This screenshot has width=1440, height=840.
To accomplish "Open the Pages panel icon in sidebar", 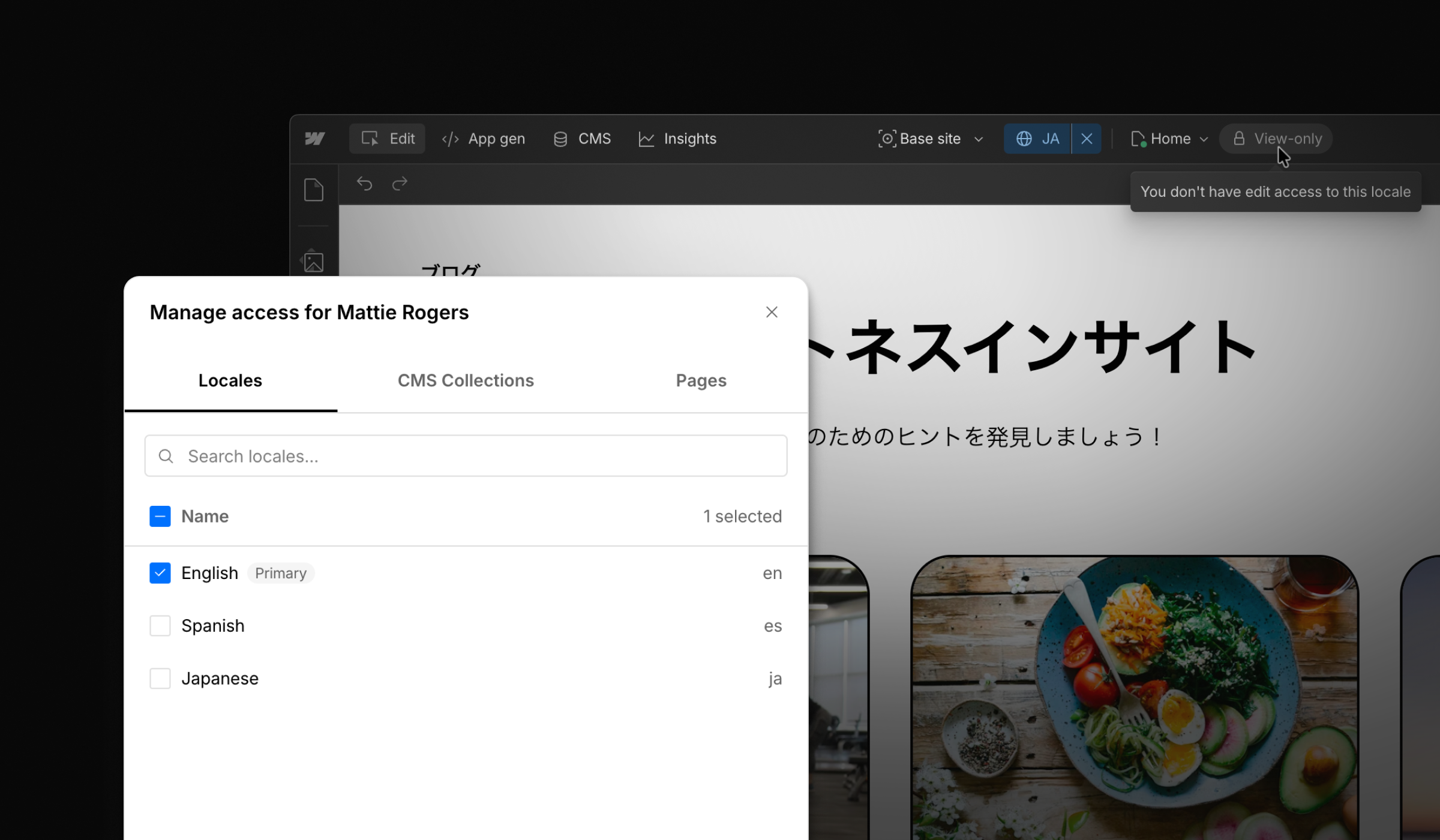I will tap(313, 190).
